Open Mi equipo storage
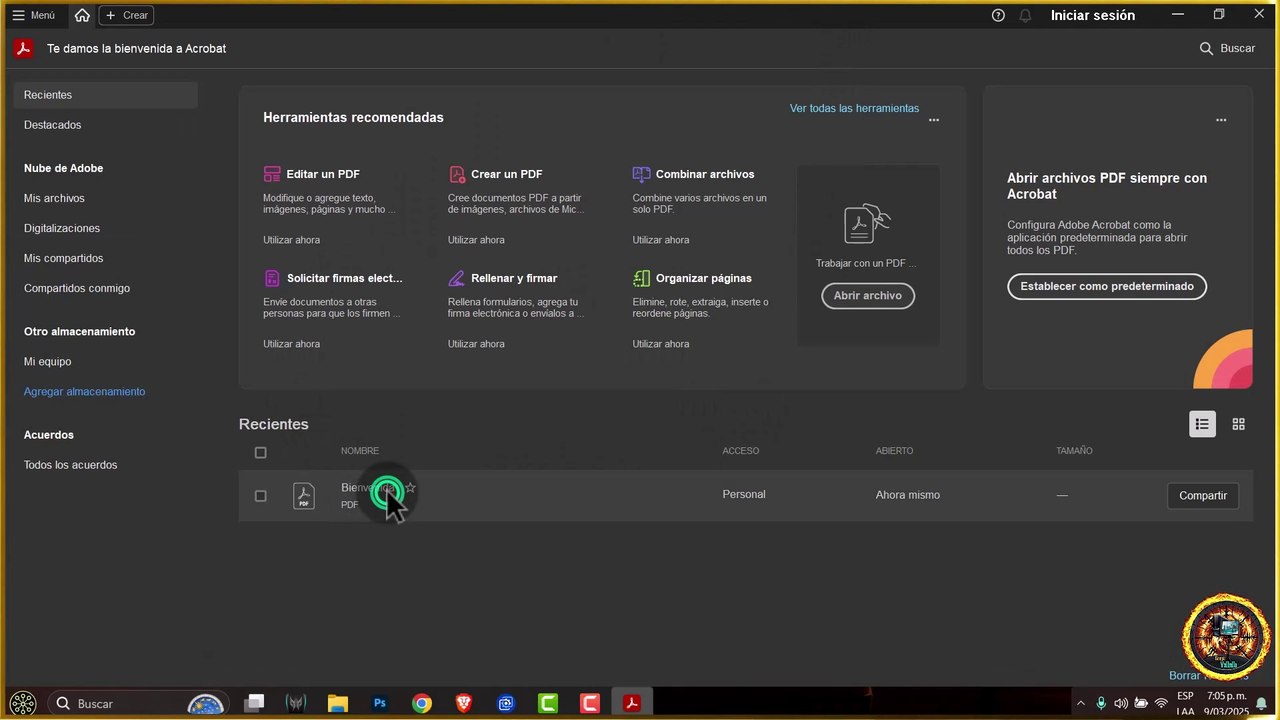This screenshot has height=720, width=1280. click(x=47, y=361)
